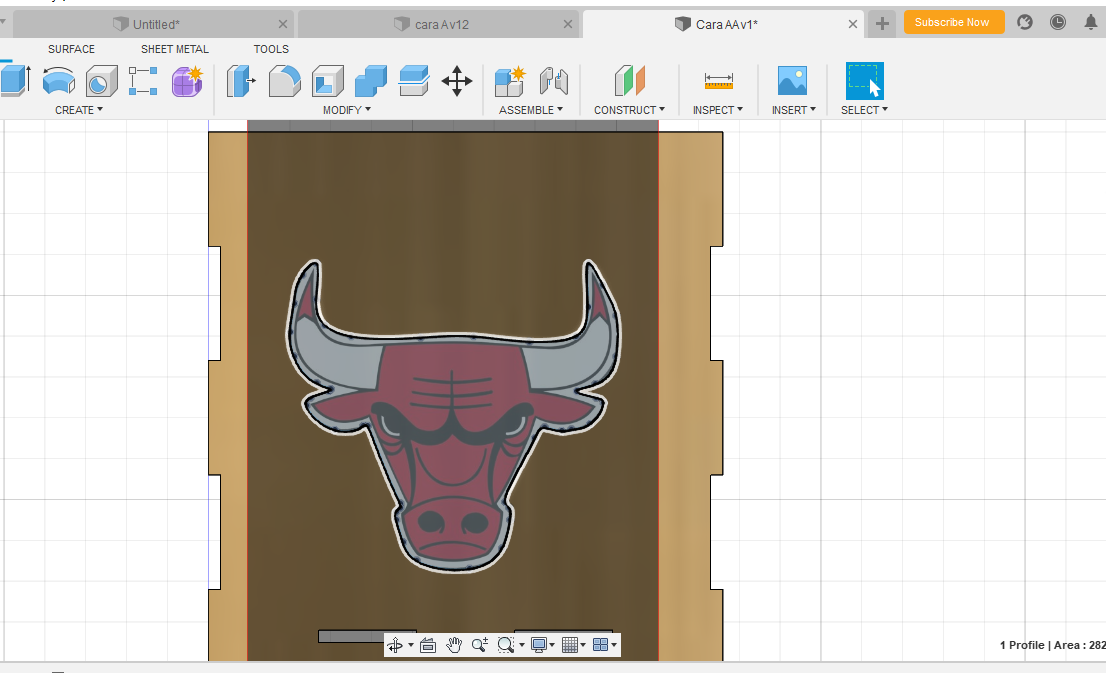Click the Offset Plane icon above CONSTRUCT
This screenshot has height=673, width=1106.
pos(630,81)
